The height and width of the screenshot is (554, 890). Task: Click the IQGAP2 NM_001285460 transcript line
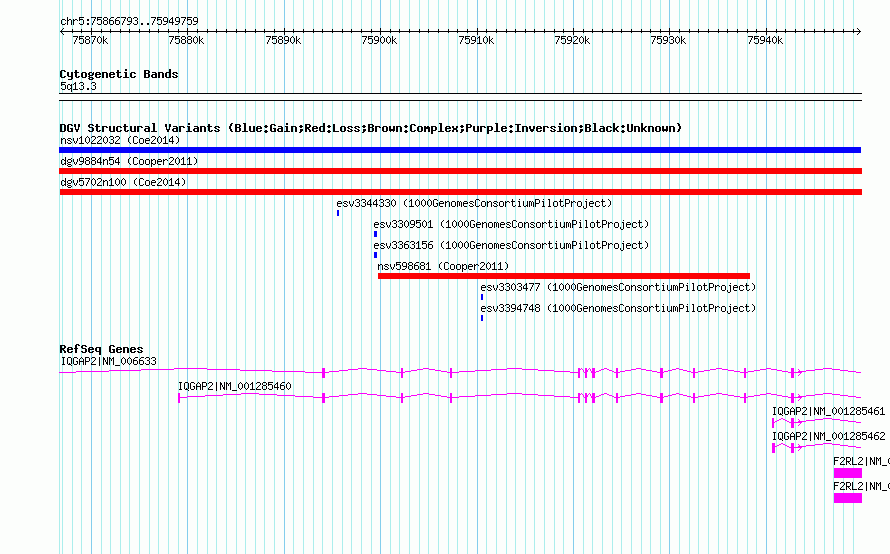coord(519,397)
